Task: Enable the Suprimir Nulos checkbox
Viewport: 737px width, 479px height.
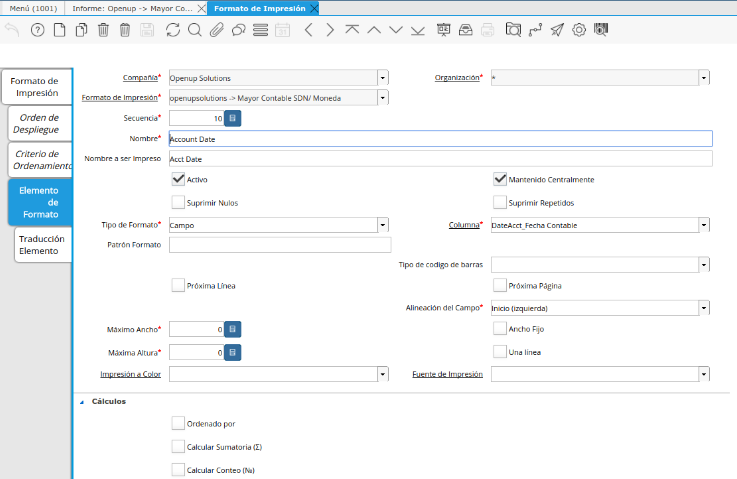Action: [x=178, y=202]
